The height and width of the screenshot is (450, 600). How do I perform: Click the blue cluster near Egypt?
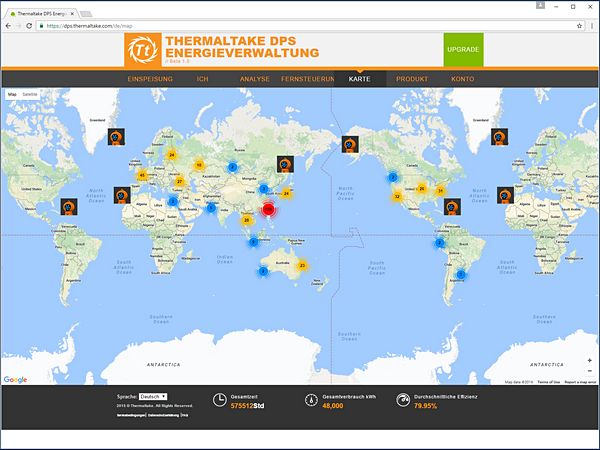[x=173, y=201]
